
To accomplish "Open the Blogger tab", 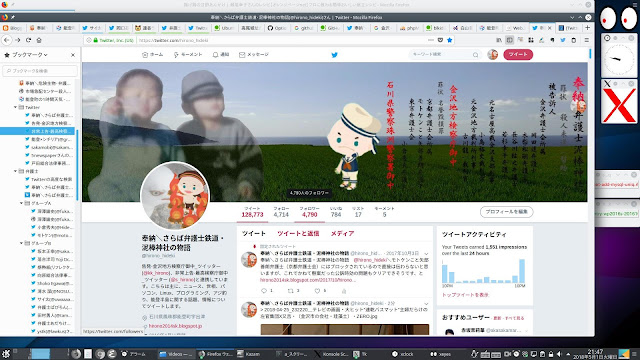I will (13, 28).
